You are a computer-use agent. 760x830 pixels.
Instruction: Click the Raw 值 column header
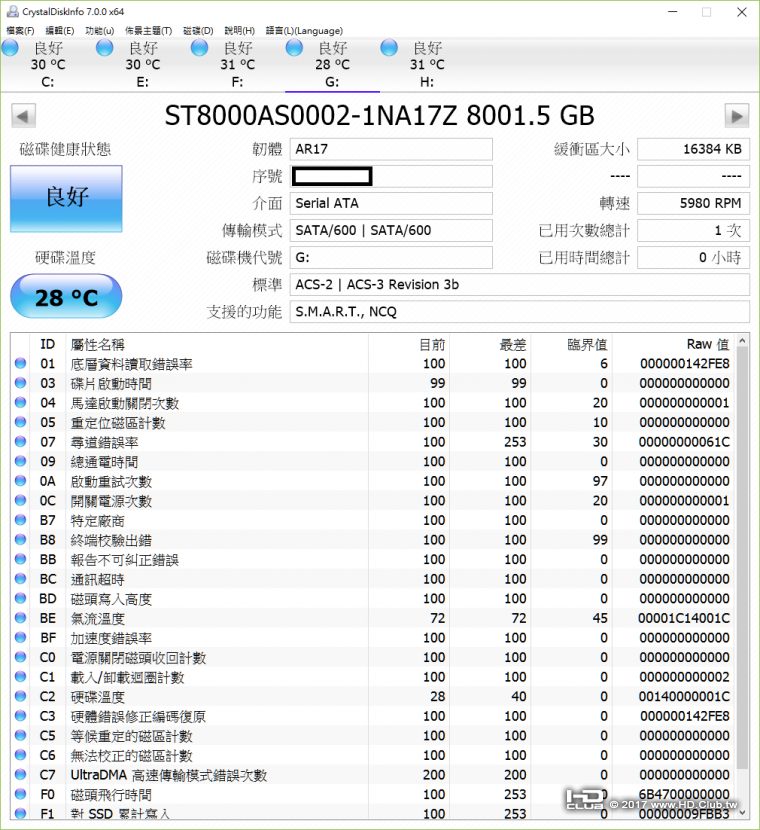point(708,345)
